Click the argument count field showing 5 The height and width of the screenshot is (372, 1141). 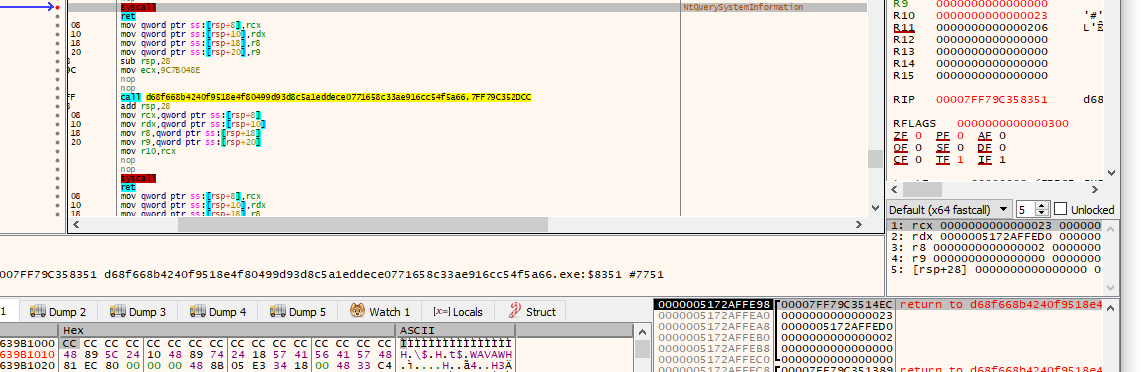[x=1026, y=209]
